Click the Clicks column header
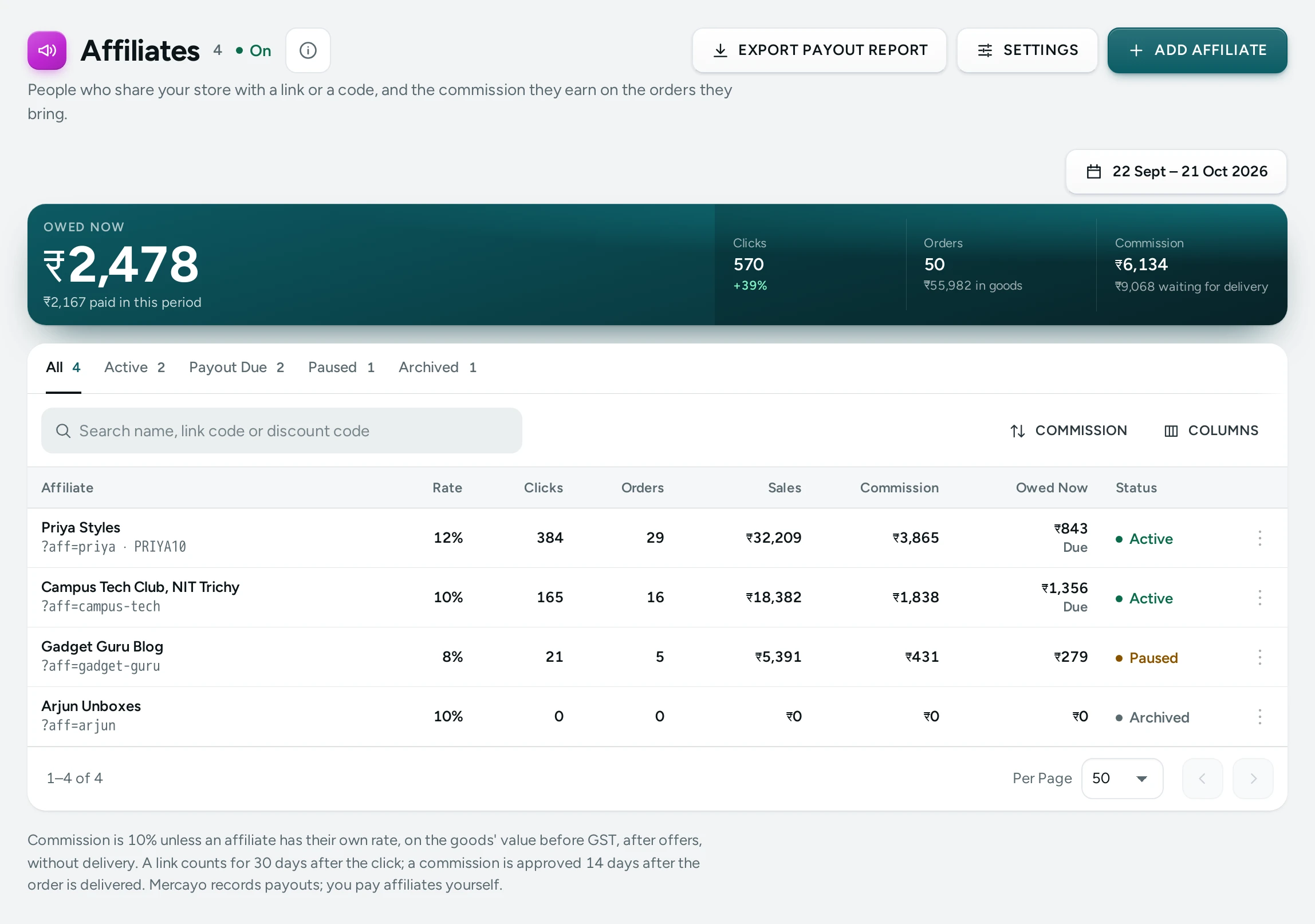This screenshot has height=924, width=1315. pos(544,488)
